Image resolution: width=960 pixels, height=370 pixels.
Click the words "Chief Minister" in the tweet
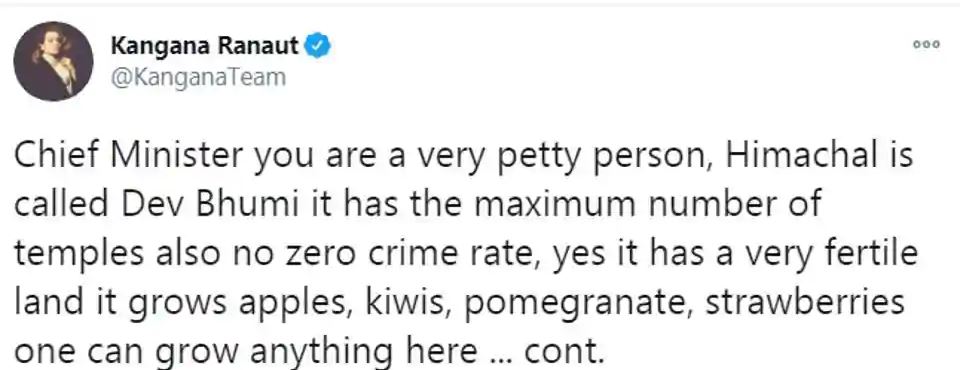[x=129, y=156]
